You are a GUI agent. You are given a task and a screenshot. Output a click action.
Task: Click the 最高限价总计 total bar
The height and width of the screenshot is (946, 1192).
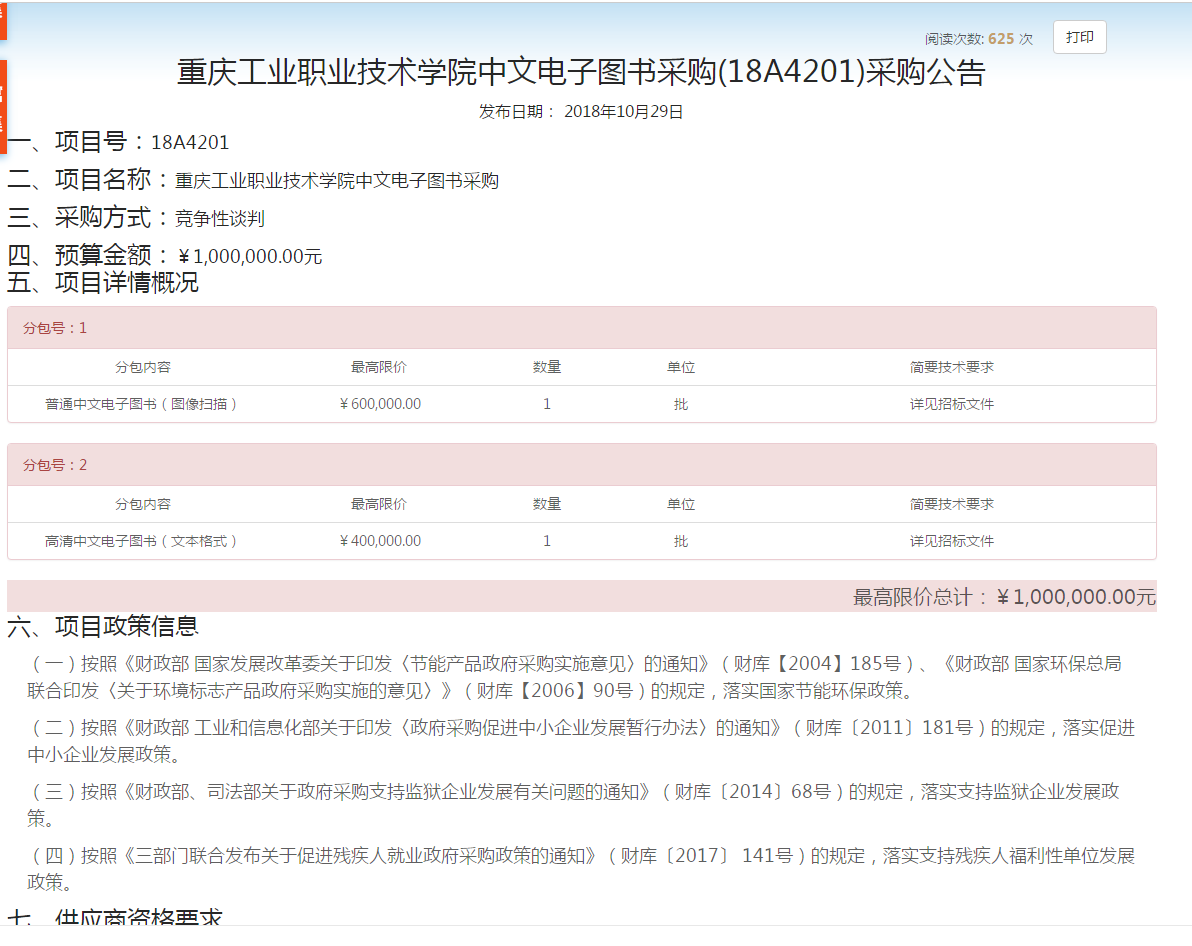1003,597
